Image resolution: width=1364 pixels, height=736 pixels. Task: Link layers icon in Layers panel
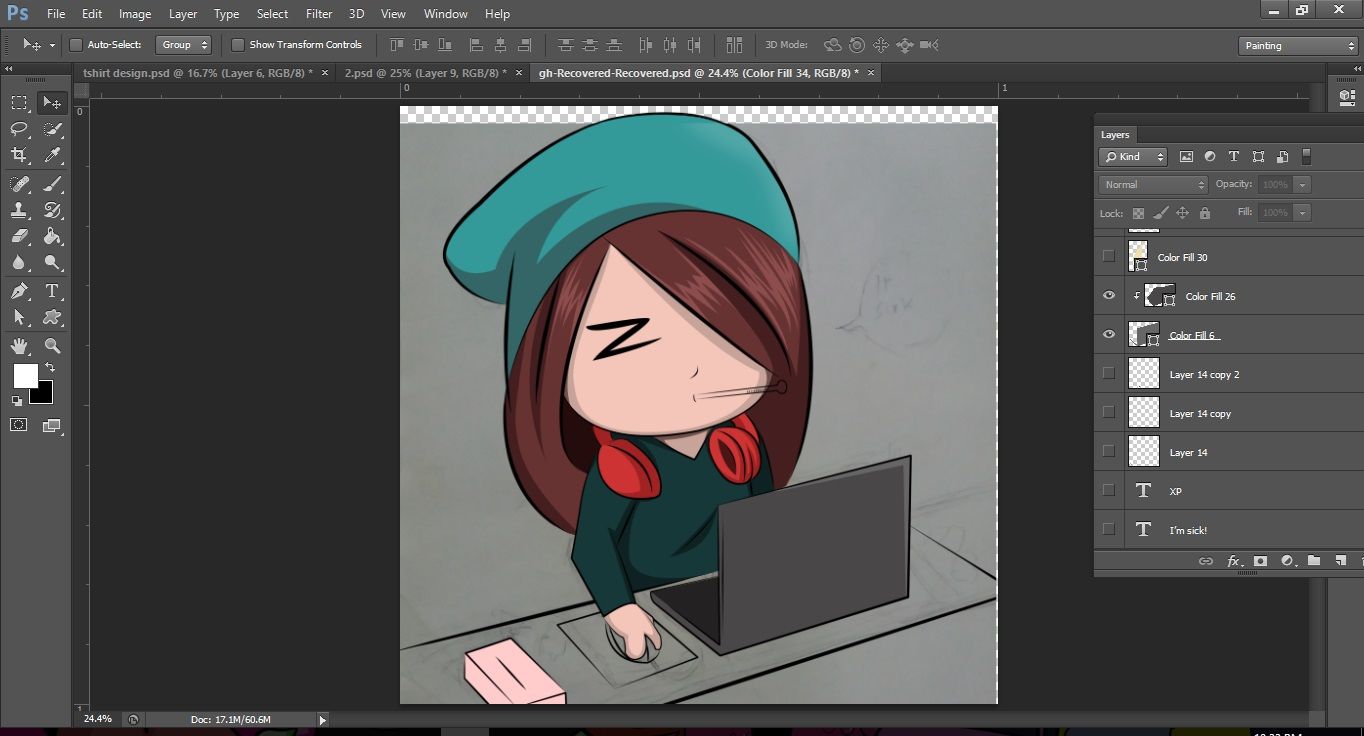[1206, 561]
